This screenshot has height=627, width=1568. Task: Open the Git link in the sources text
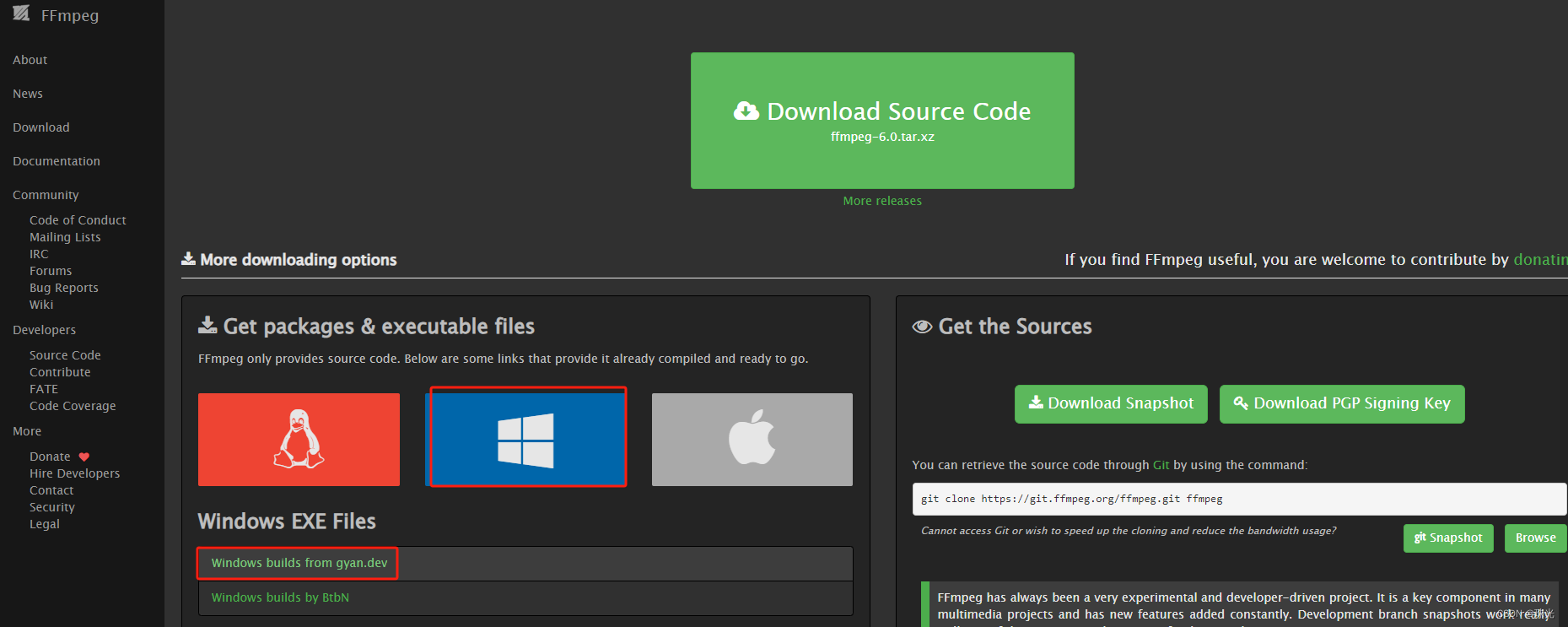[1161, 465]
